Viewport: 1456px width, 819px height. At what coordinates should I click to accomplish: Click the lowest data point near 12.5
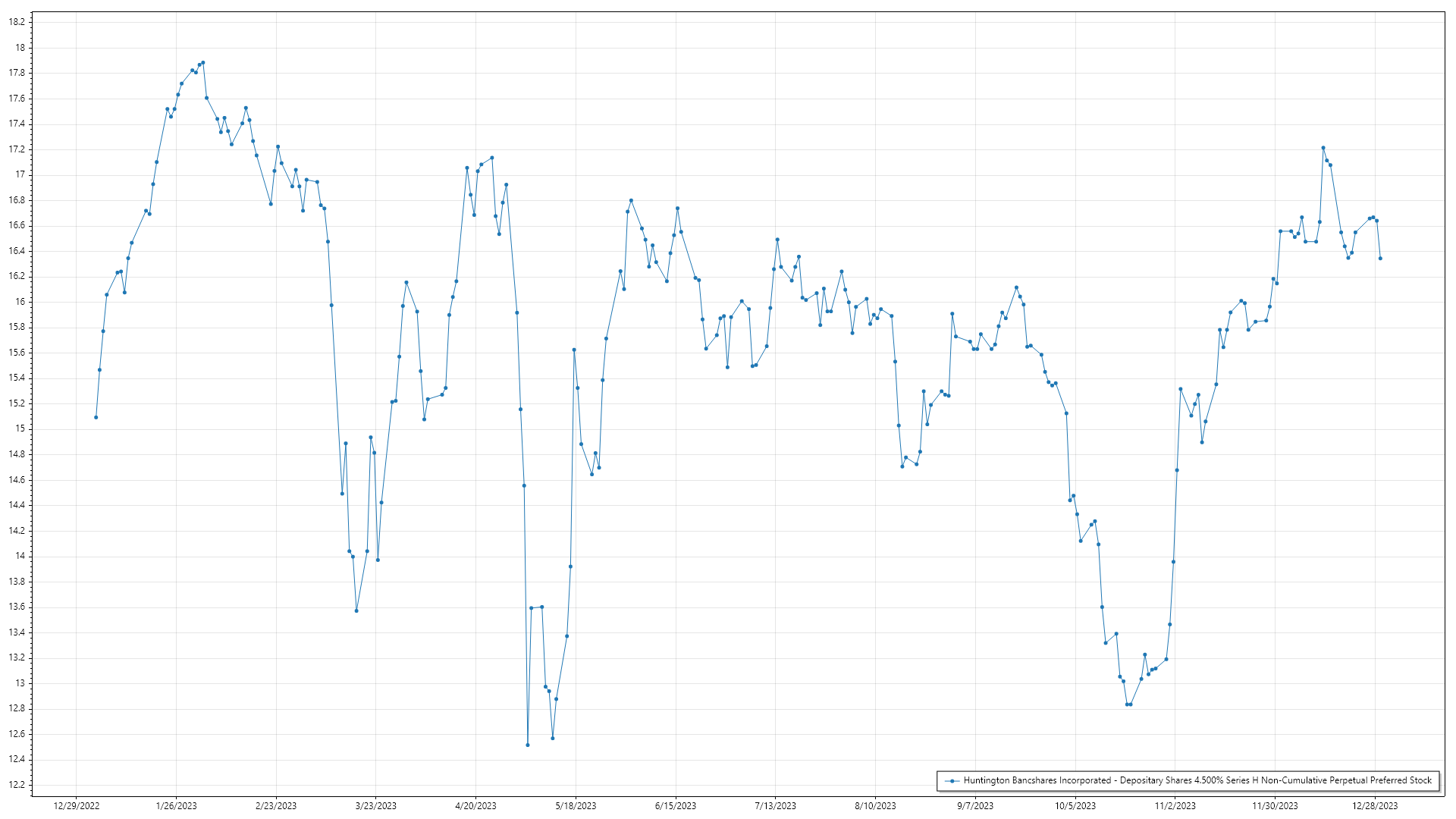coord(528,745)
